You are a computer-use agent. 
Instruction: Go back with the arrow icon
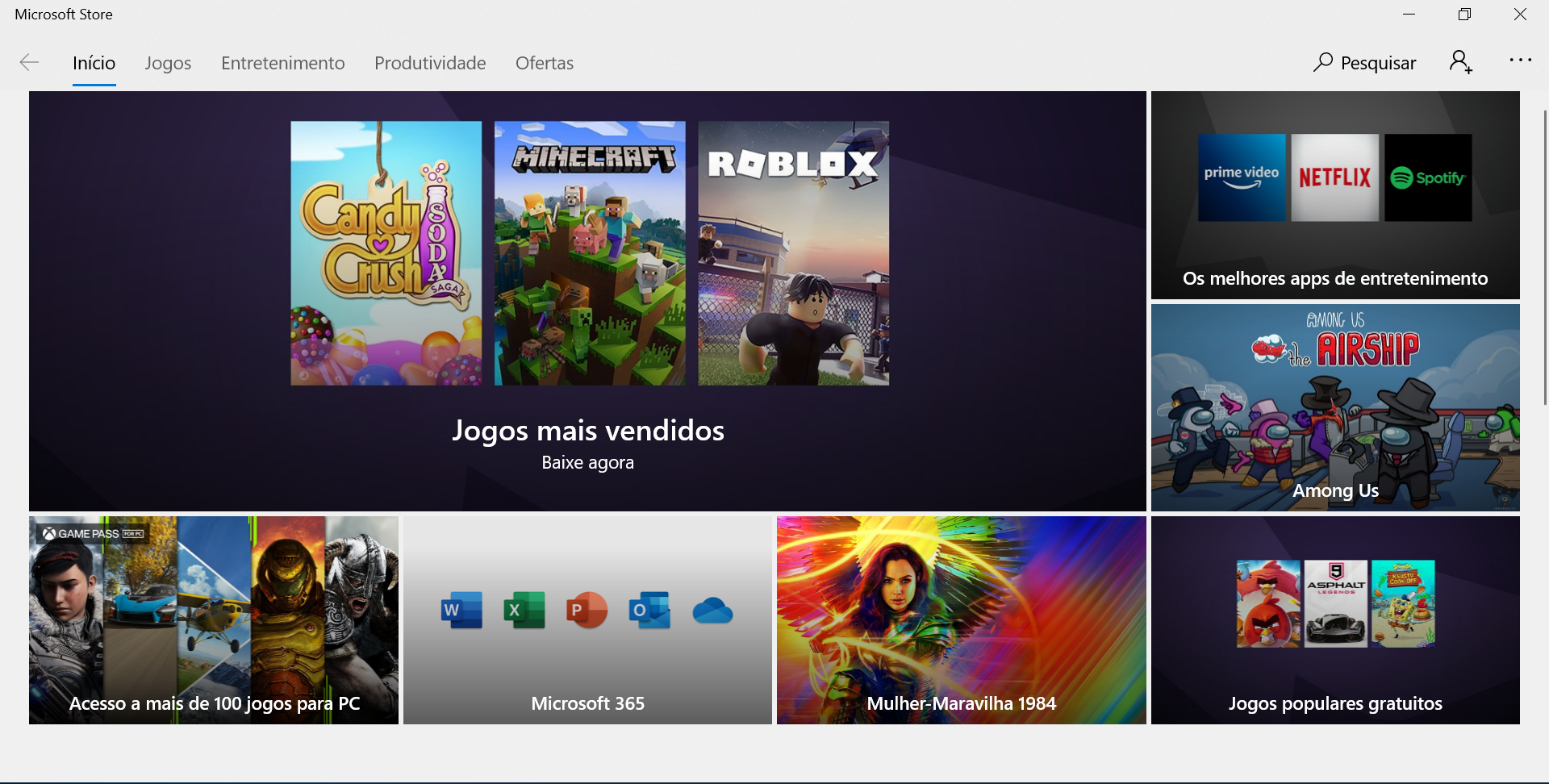(x=29, y=63)
